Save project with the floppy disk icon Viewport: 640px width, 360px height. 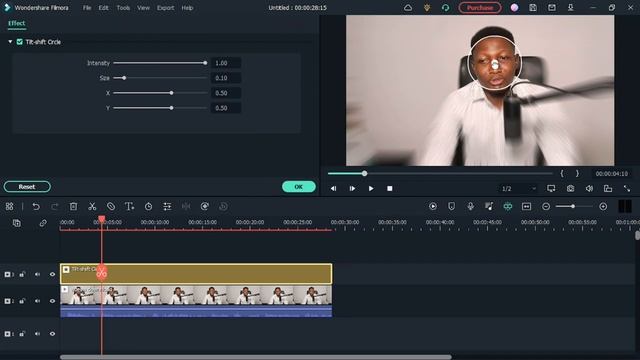(x=533, y=7)
